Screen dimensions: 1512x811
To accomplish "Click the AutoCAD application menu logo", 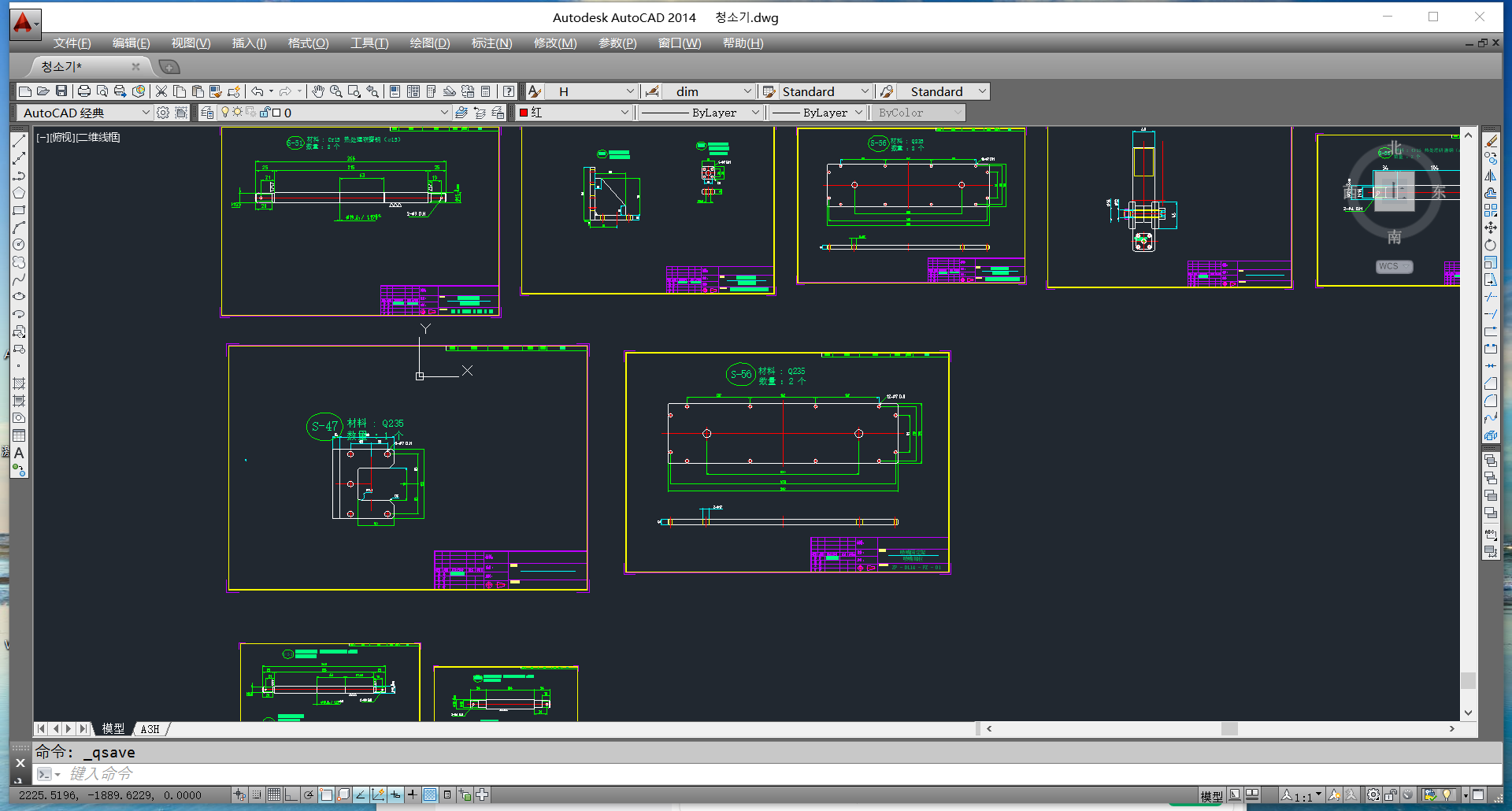I will click(x=25, y=23).
